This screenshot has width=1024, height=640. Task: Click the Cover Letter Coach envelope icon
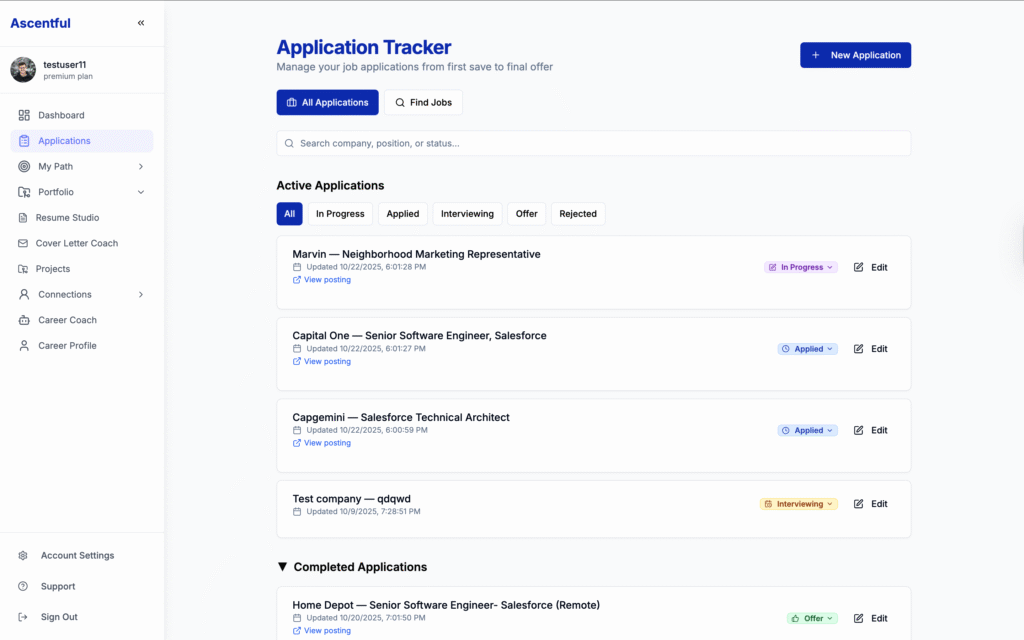pos(24,243)
